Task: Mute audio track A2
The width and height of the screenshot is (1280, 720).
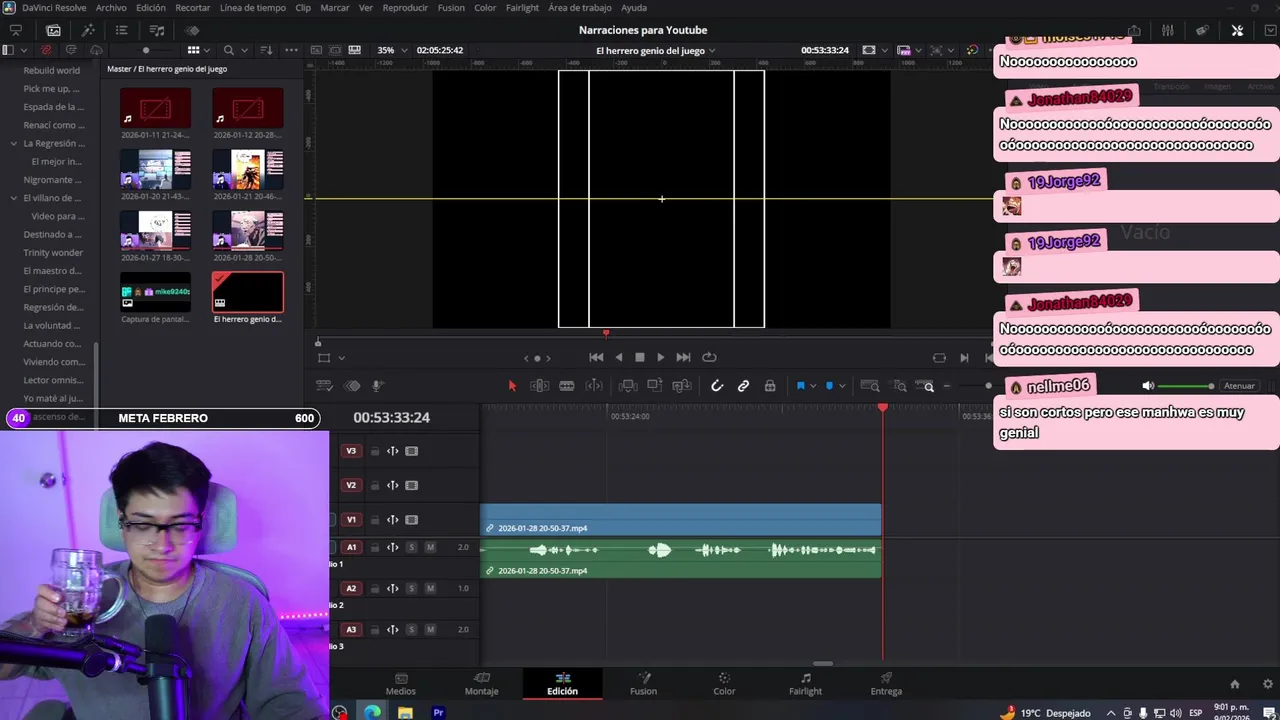Action: (x=430, y=588)
